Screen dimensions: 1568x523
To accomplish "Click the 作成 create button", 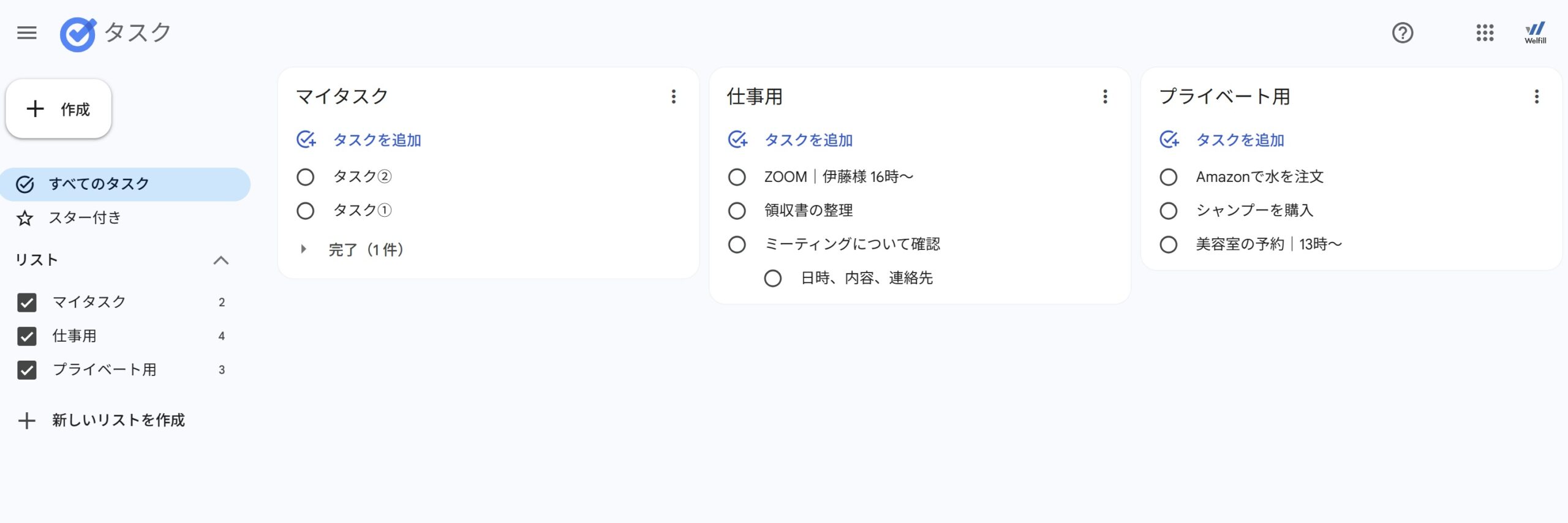I will tap(59, 109).
